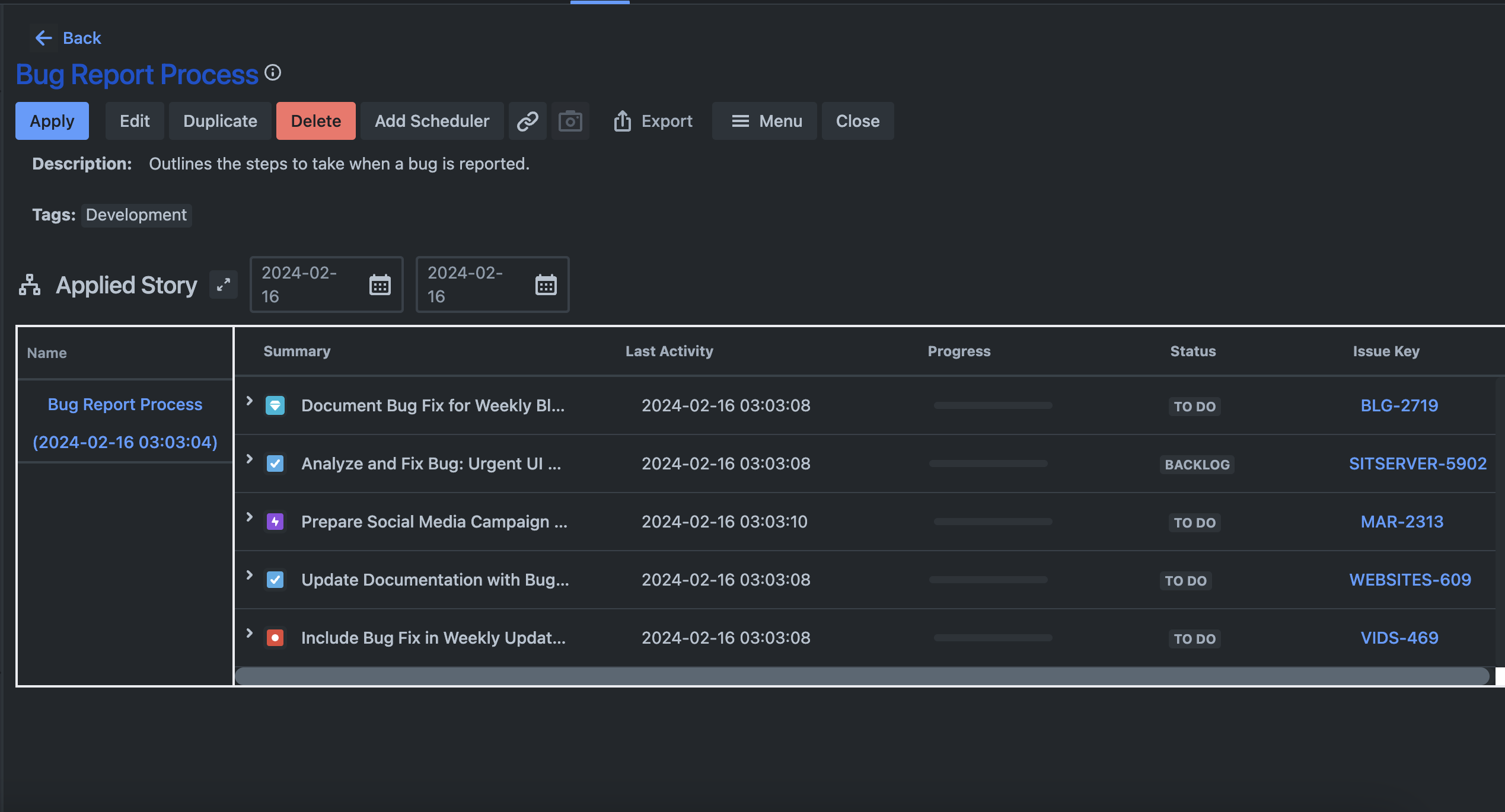Open the second date field calendar icon
The height and width of the screenshot is (812, 1505).
(x=546, y=285)
